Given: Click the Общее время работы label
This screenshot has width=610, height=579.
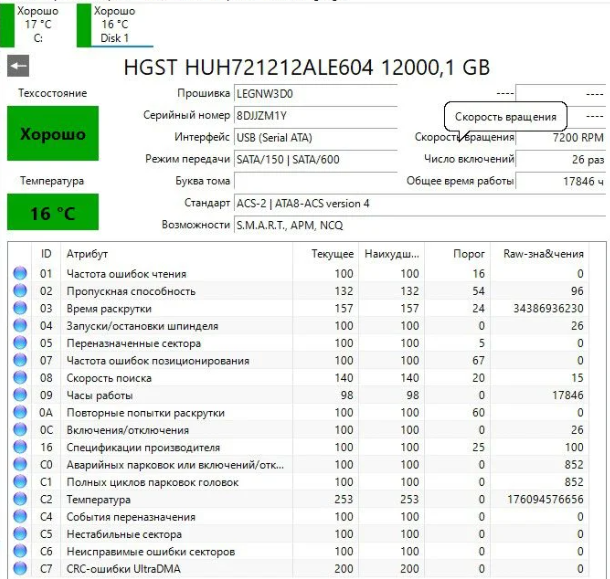Looking at the screenshot, I should pos(460,181).
